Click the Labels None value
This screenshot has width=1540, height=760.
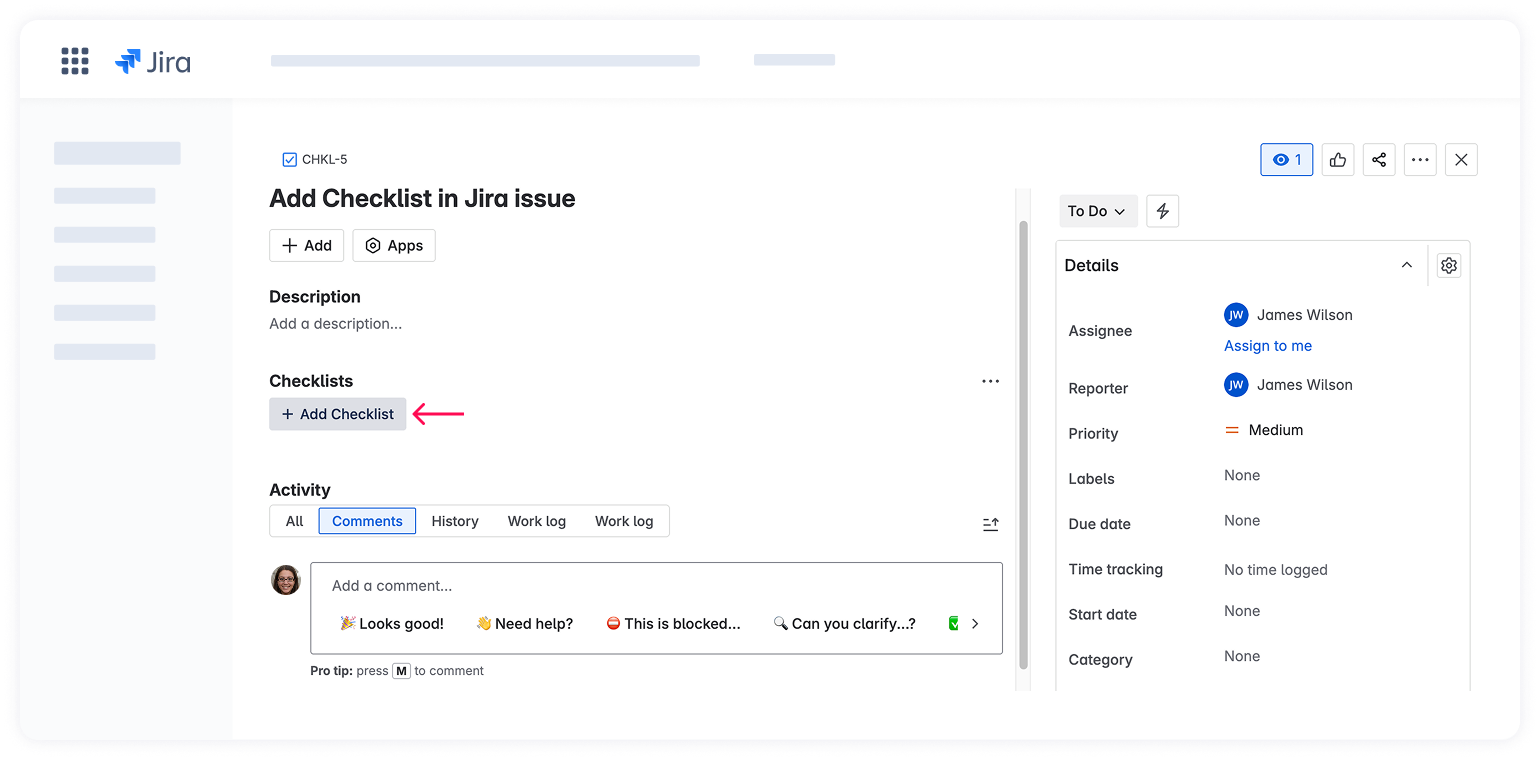1242,476
